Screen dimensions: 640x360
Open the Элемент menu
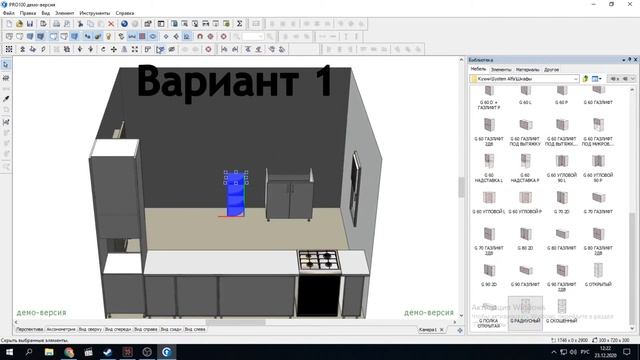click(64, 13)
